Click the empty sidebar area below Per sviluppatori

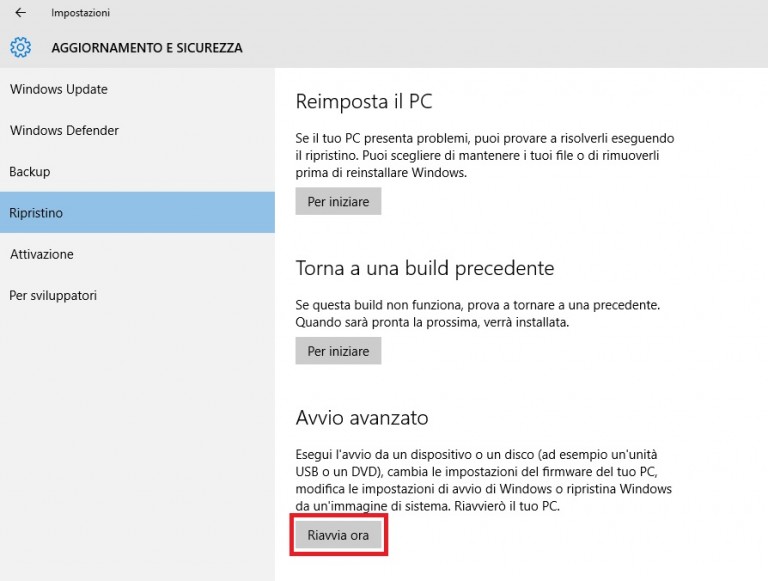(137, 440)
